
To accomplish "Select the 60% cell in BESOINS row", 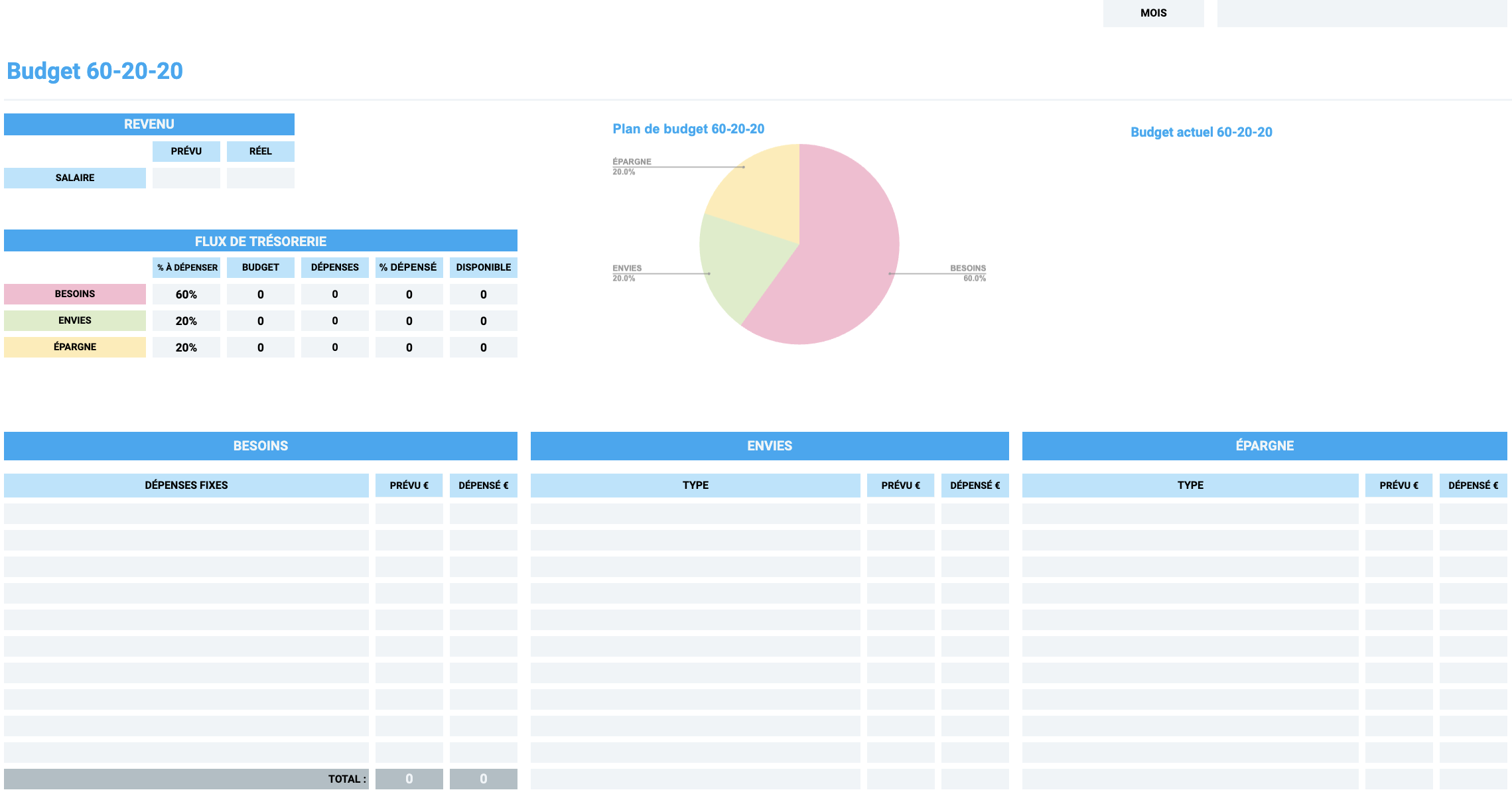I will click(x=186, y=294).
